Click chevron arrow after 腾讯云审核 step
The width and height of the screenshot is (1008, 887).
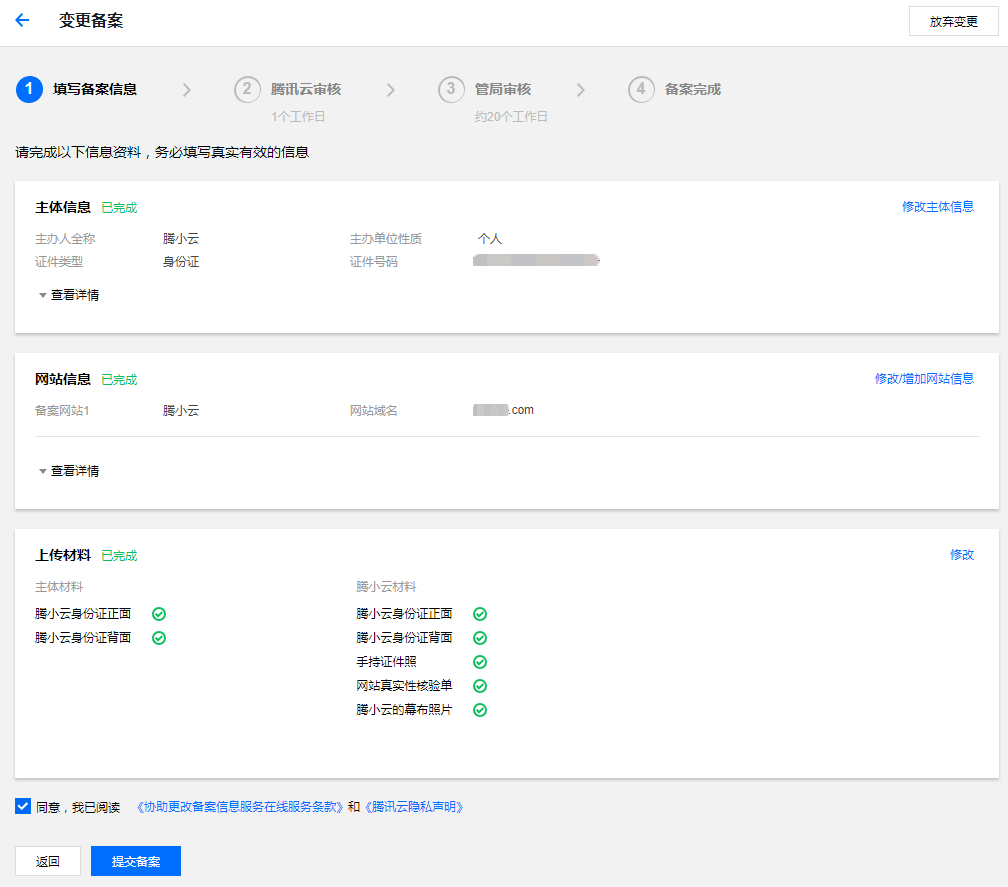pyautogui.click(x=391, y=90)
